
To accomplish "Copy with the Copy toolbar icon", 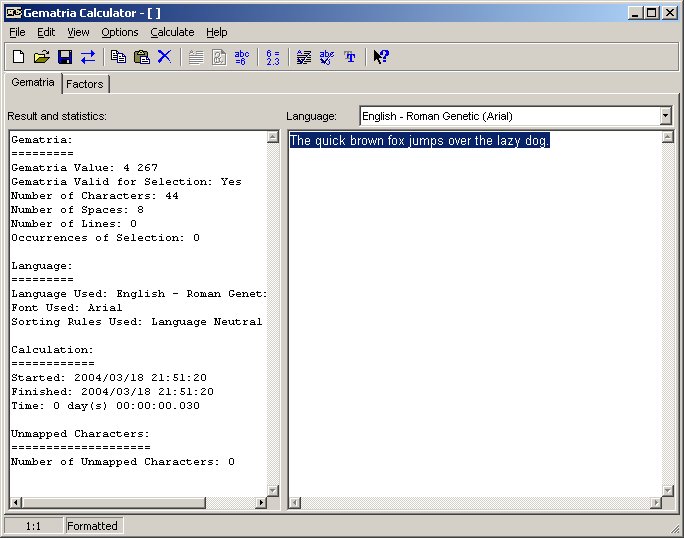I will click(x=118, y=57).
